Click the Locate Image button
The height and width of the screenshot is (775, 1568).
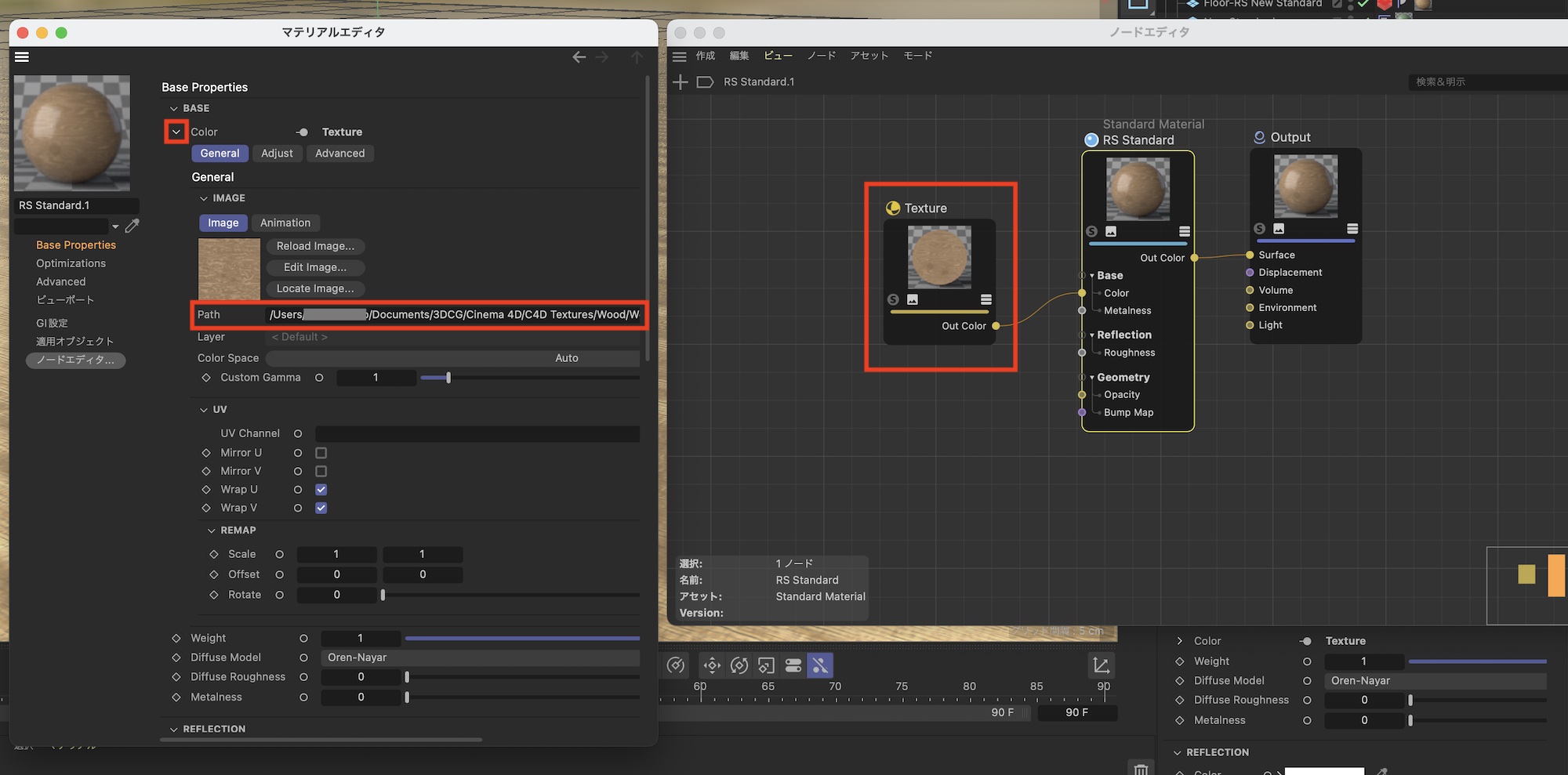click(x=315, y=288)
